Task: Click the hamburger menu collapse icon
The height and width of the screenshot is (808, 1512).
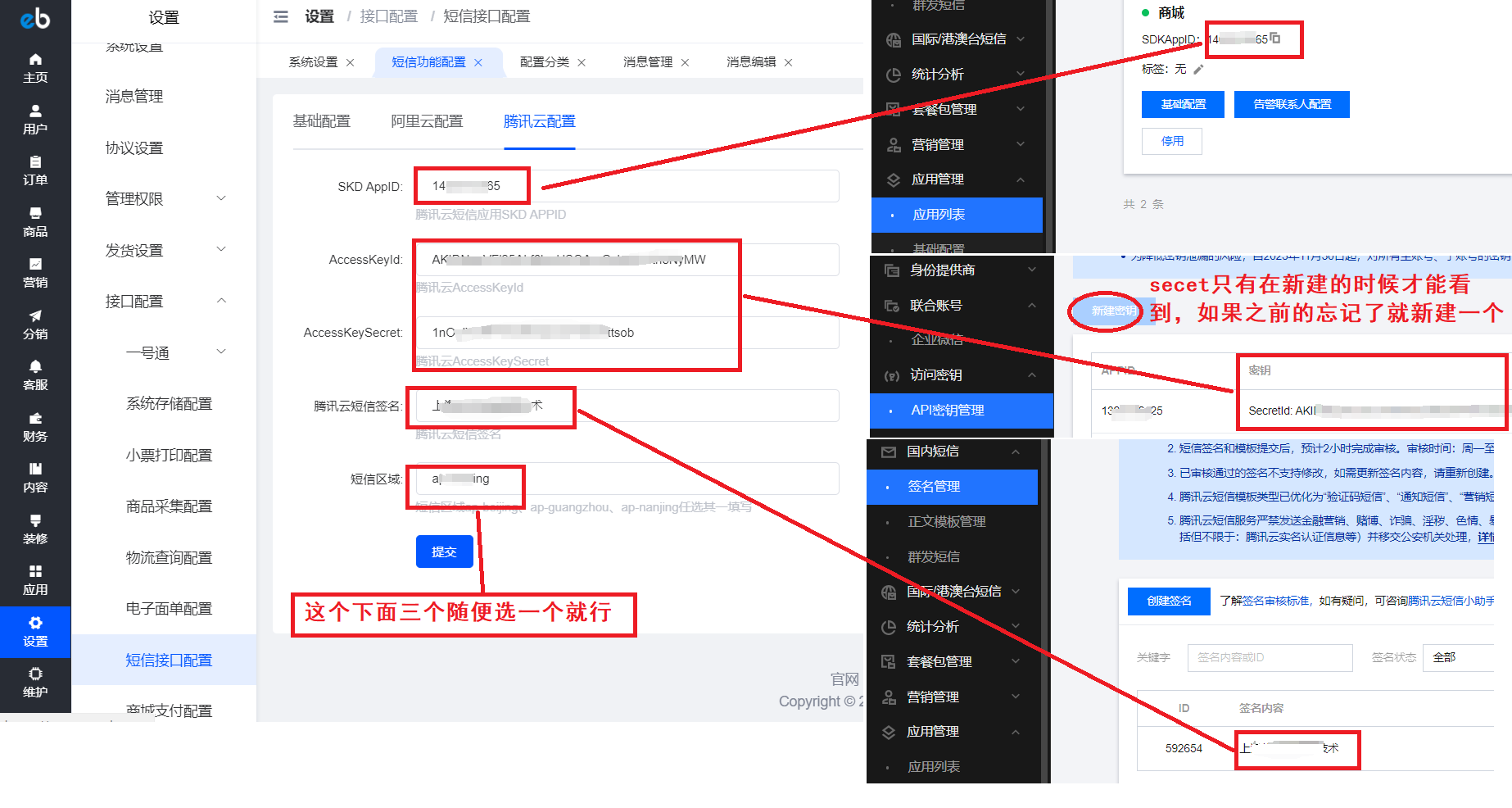Action: click(x=281, y=16)
